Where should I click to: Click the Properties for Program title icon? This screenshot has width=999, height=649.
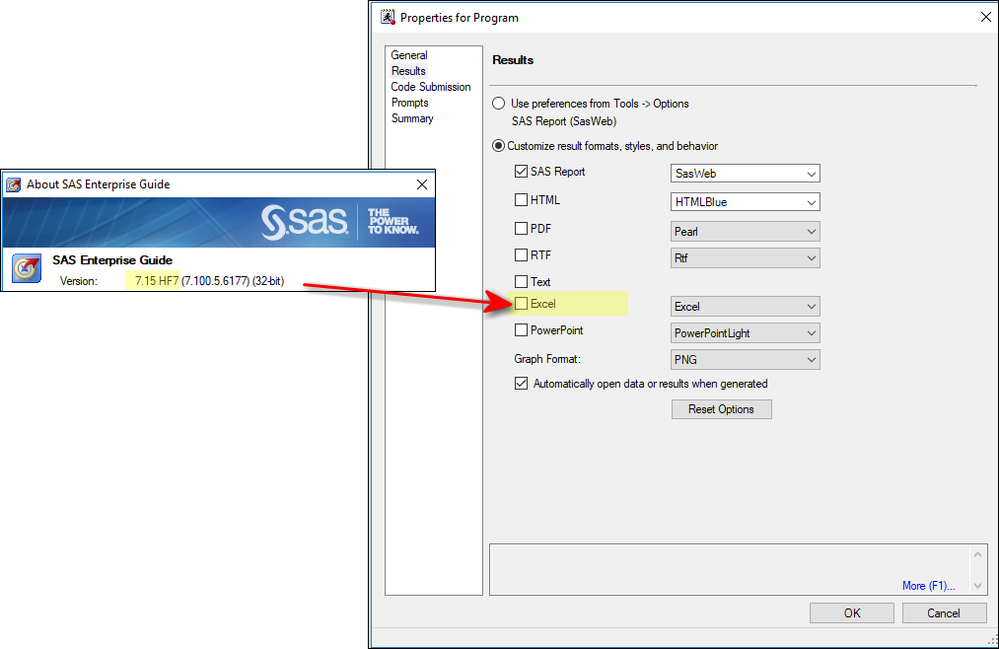[x=387, y=17]
